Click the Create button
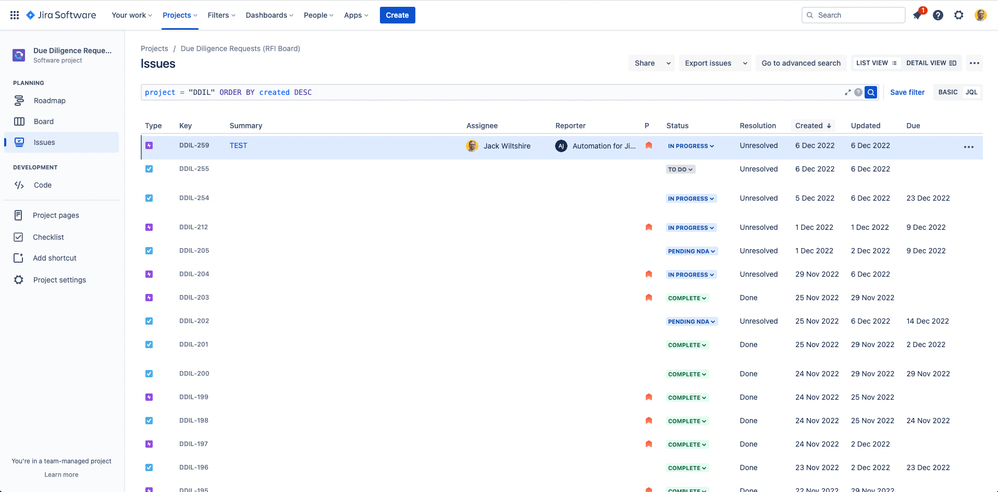 click(x=397, y=15)
